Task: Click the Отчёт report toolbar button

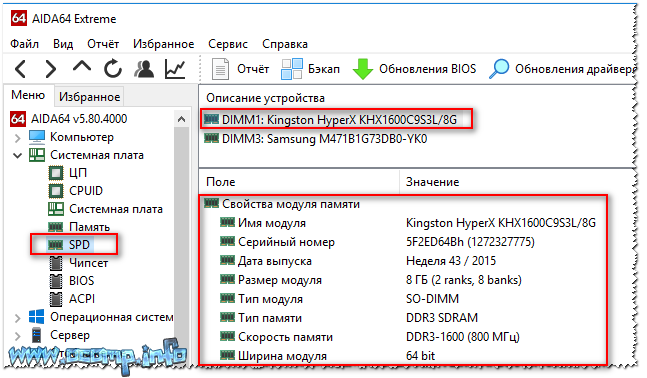Action: click(240, 69)
